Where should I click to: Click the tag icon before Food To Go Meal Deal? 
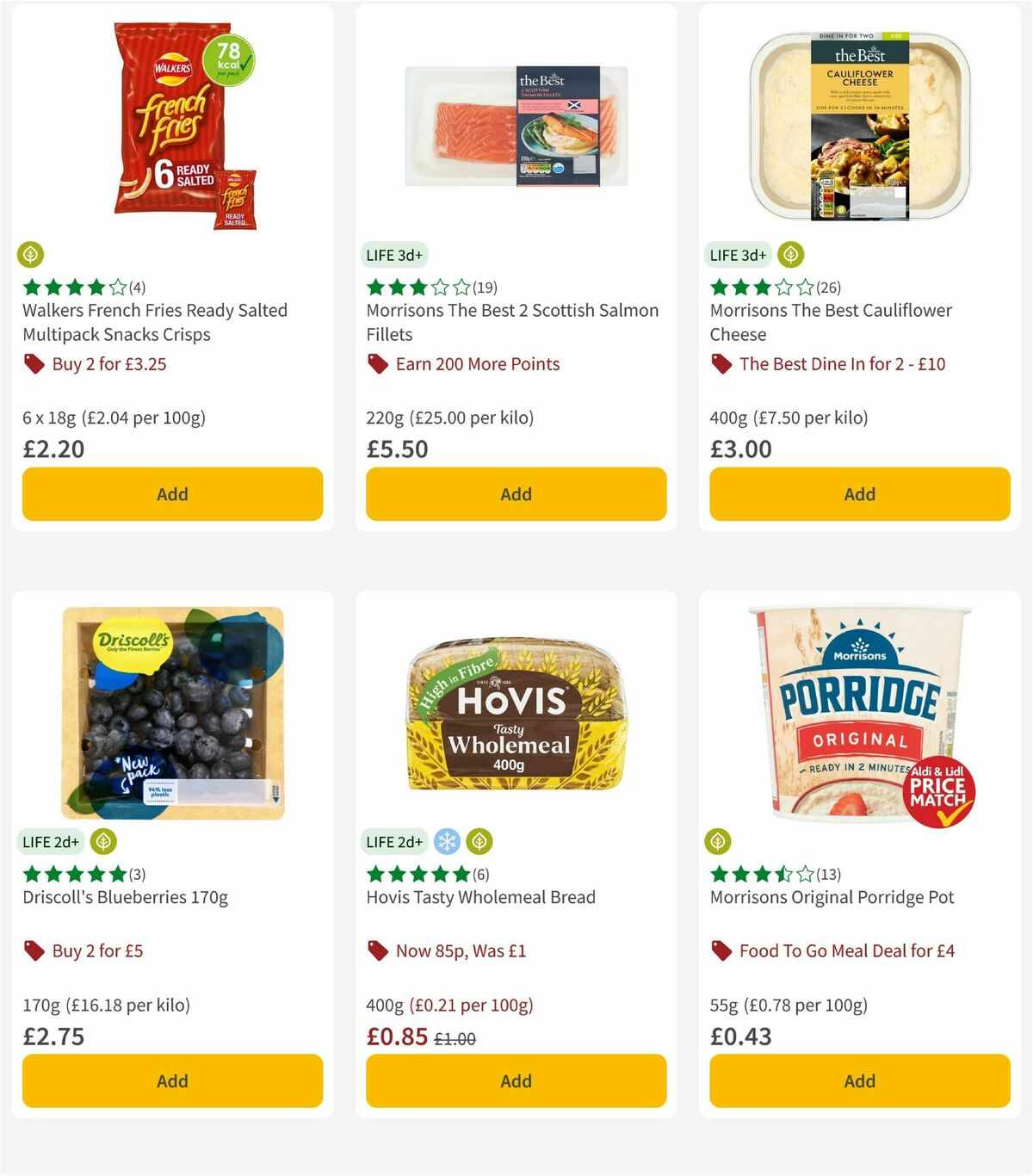click(721, 950)
